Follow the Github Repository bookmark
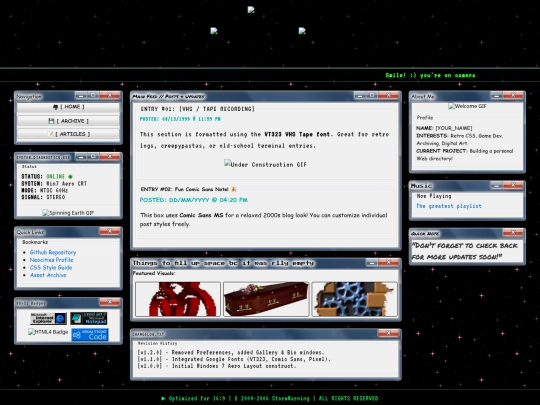The width and height of the screenshot is (540, 405). (53, 252)
